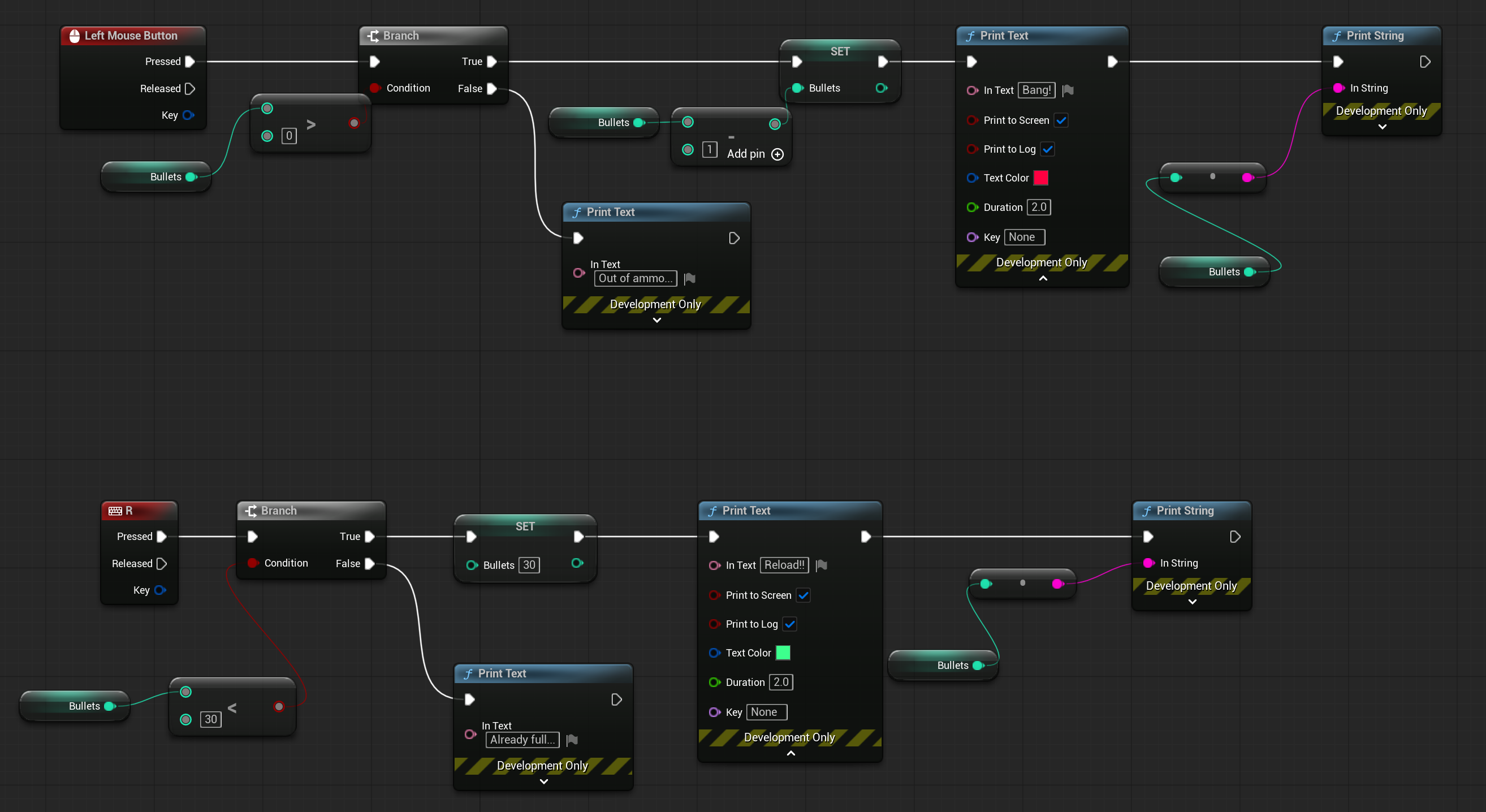Collapse the Bang! Print Text node options
The width and height of the screenshot is (1486, 812).
point(1042,279)
